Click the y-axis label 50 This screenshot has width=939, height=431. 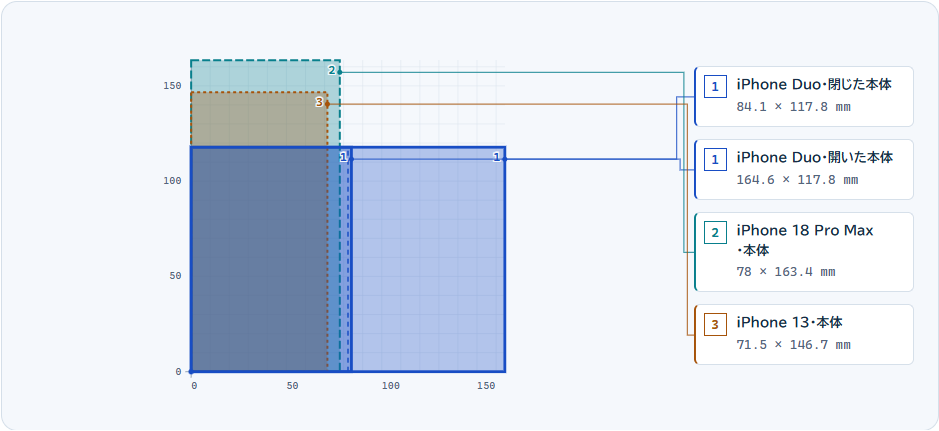tap(175, 276)
